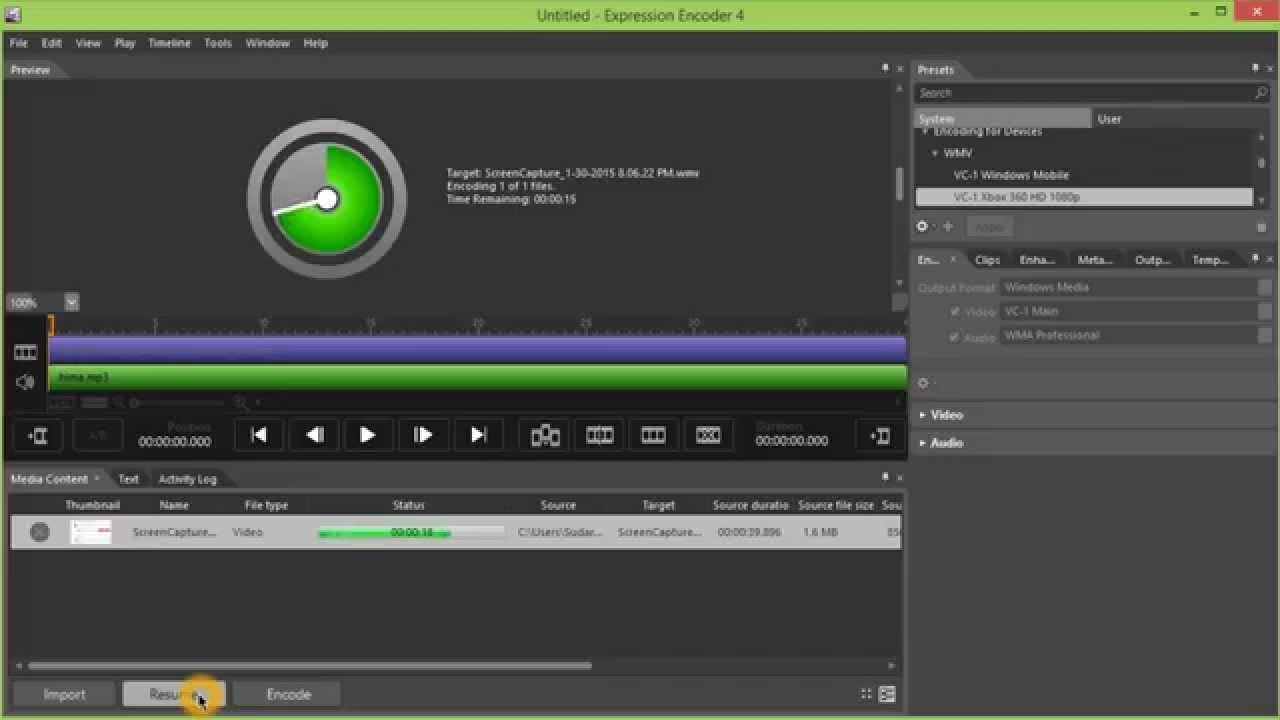Image resolution: width=1280 pixels, height=720 pixels.
Task: Close the Preview panel
Action: coord(899,70)
